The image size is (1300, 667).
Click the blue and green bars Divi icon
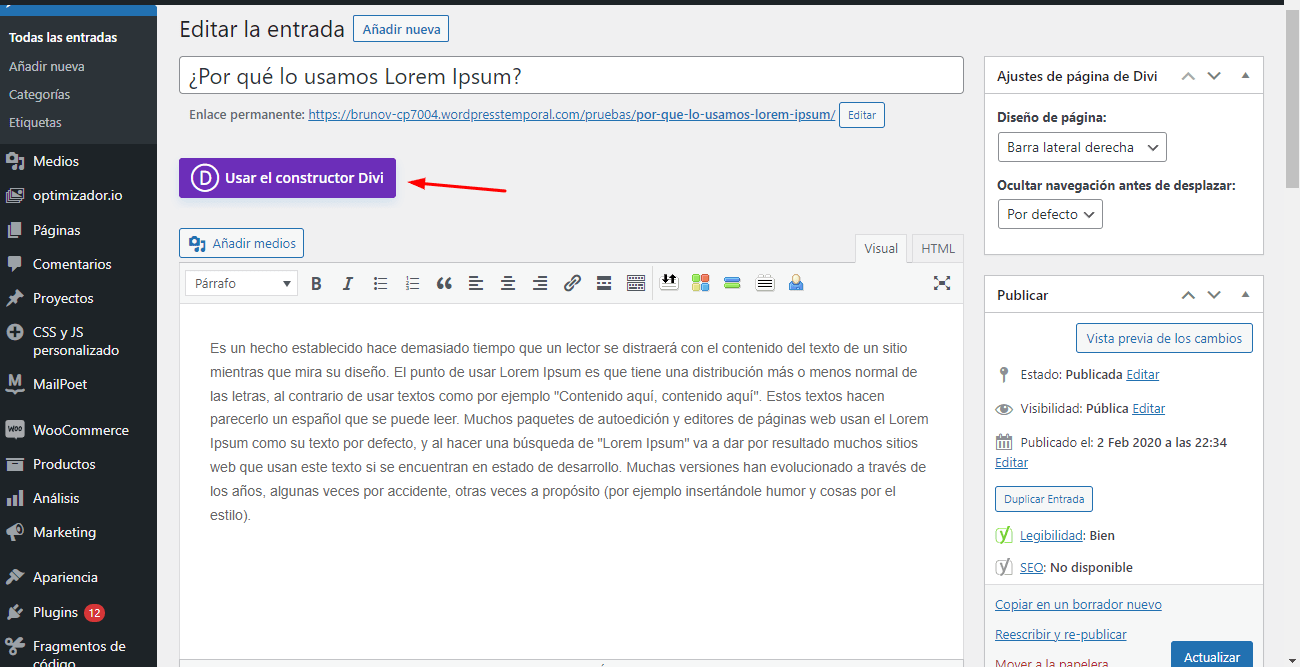coord(732,283)
